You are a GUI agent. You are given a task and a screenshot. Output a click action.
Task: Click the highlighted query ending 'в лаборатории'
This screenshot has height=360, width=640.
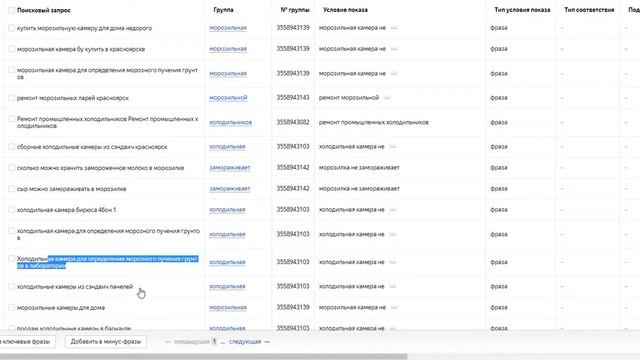tap(107, 262)
